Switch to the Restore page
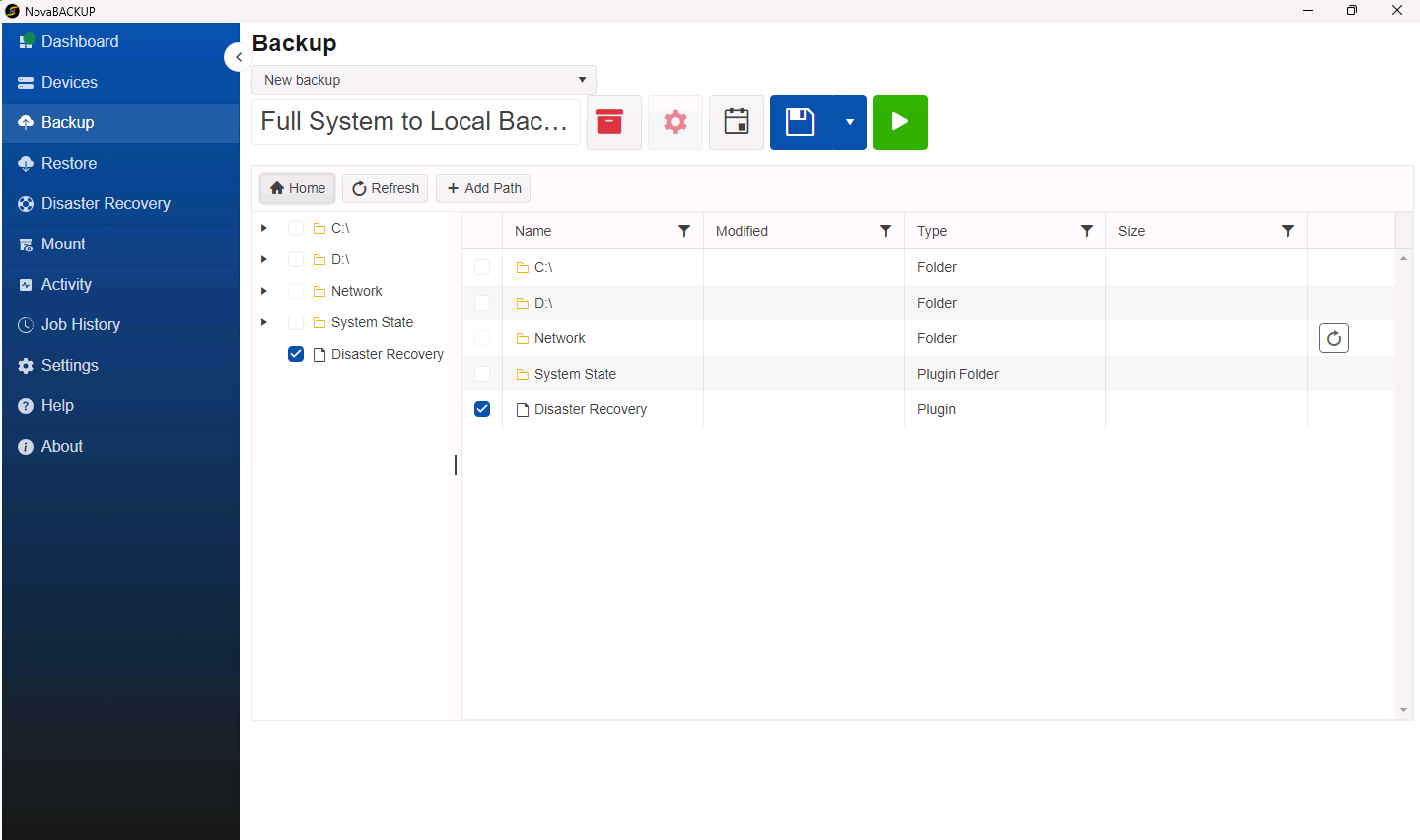Viewport: 1420px width, 840px height. tap(120, 163)
